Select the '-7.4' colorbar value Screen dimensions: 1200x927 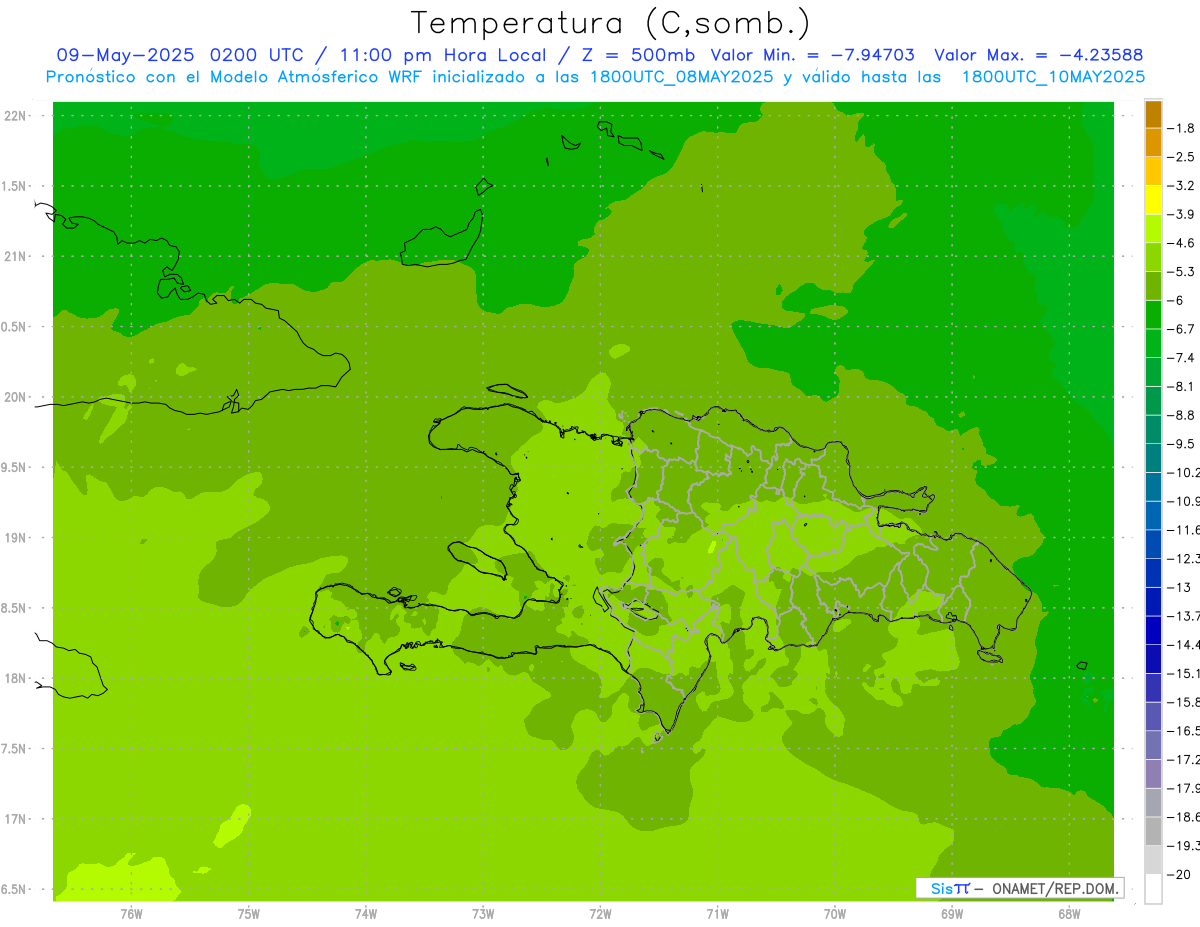pyautogui.click(x=1181, y=358)
